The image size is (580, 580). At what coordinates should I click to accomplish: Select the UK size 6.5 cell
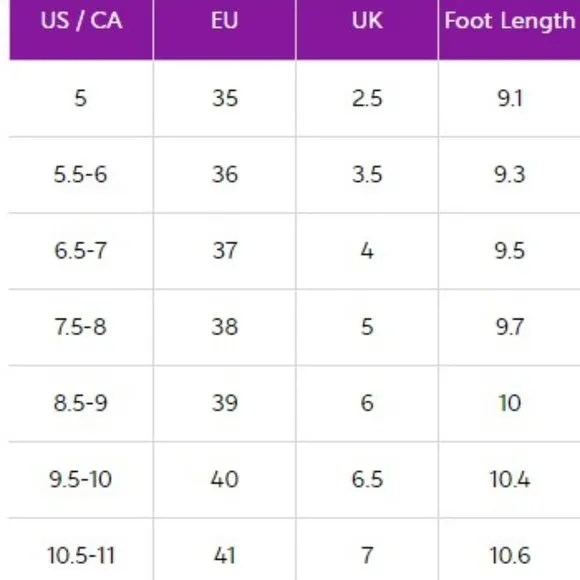coord(367,479)
